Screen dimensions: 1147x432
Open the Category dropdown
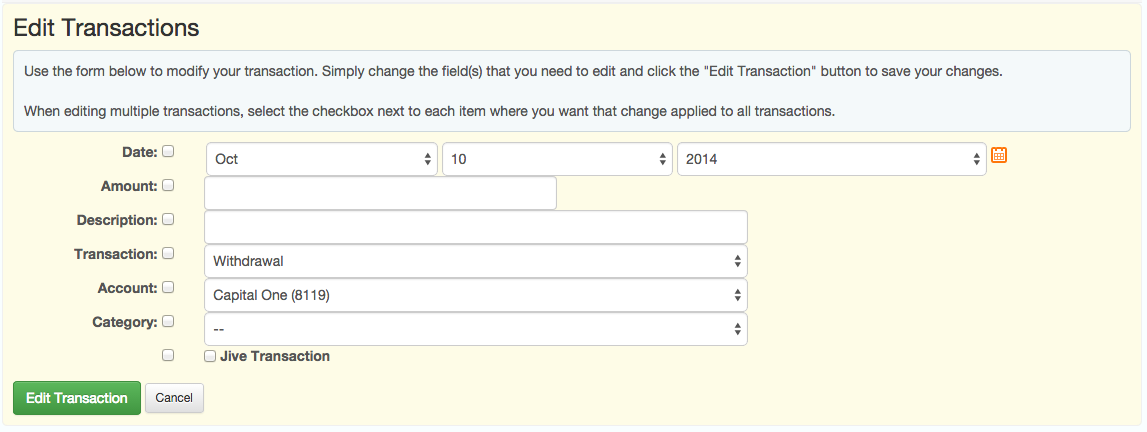pos(476,330)
